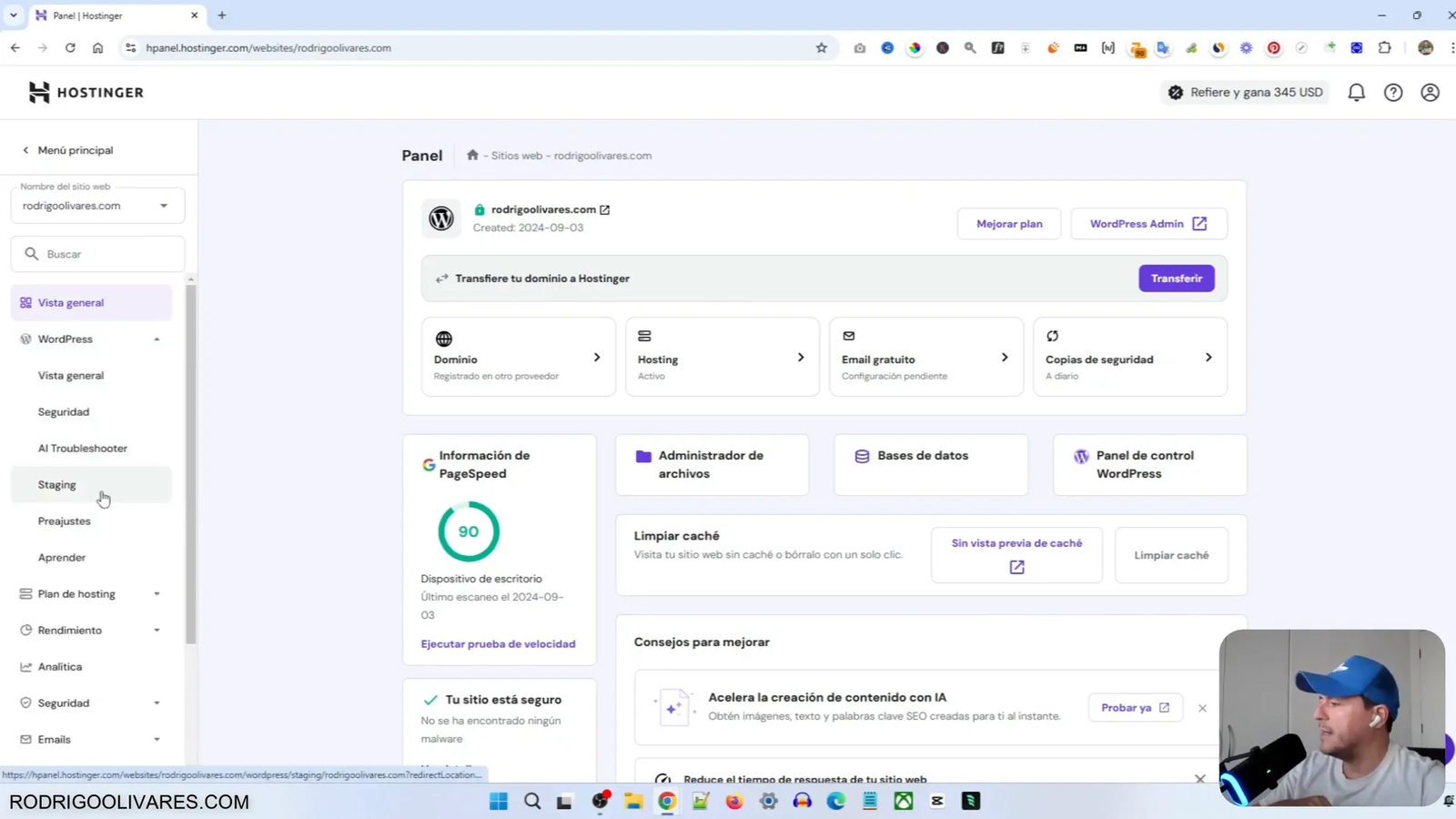Click the PageSpeed score 90 progress circle

[468, 531]
